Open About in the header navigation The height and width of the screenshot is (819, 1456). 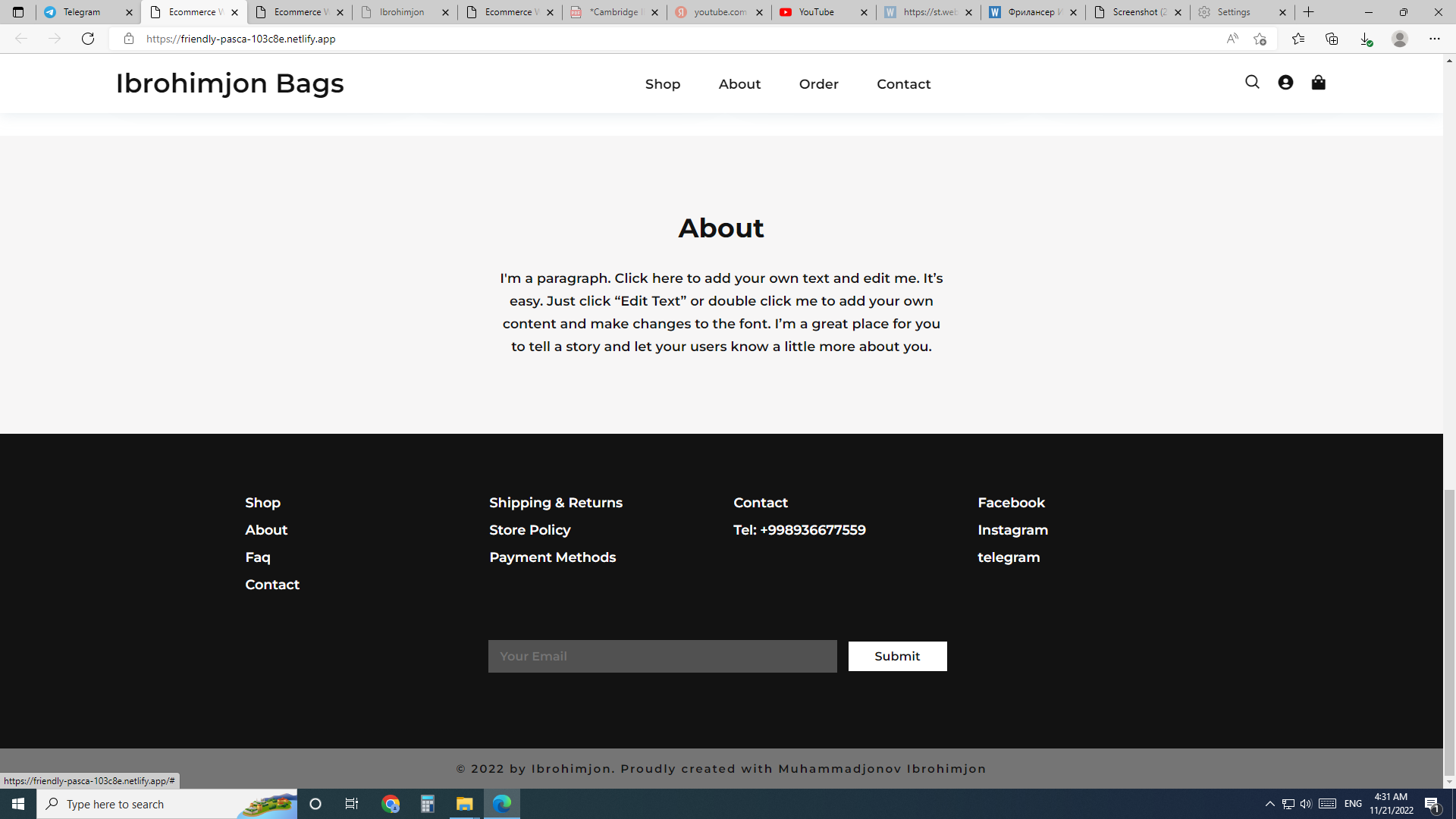tap(739, 84)
